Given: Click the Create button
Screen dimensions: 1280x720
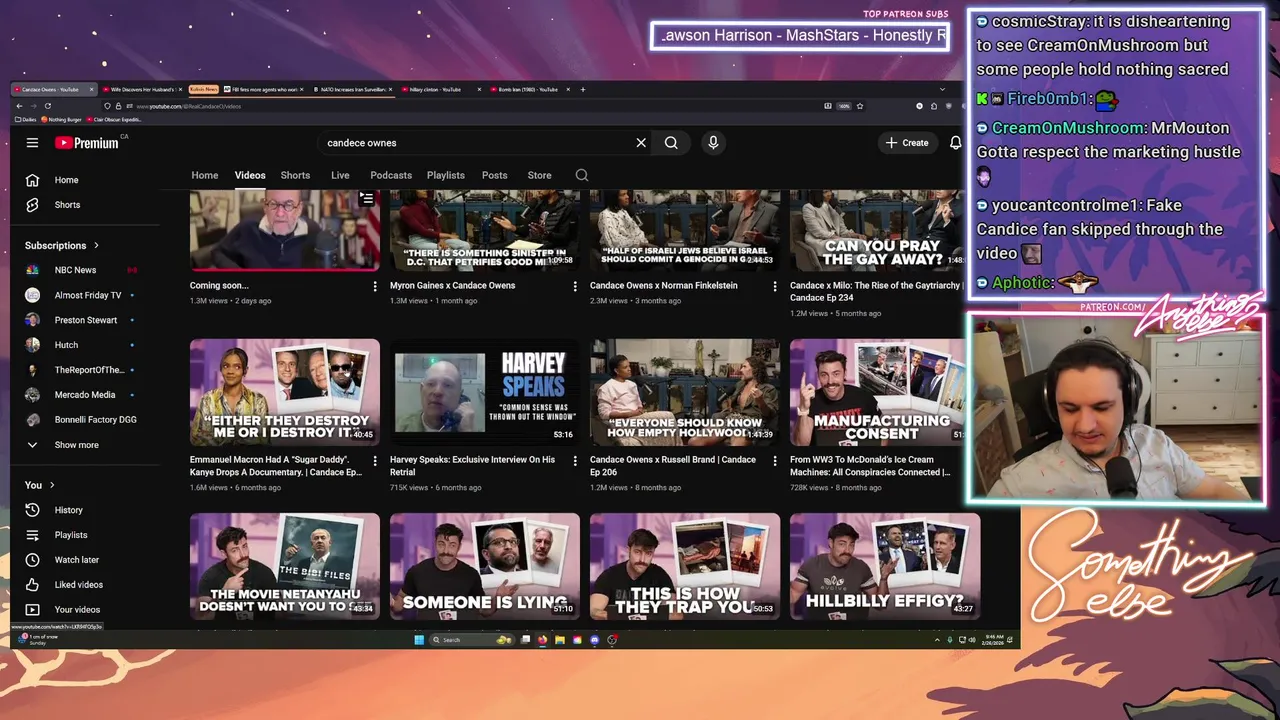Looking at the screenshot, I should coord(907,143).
